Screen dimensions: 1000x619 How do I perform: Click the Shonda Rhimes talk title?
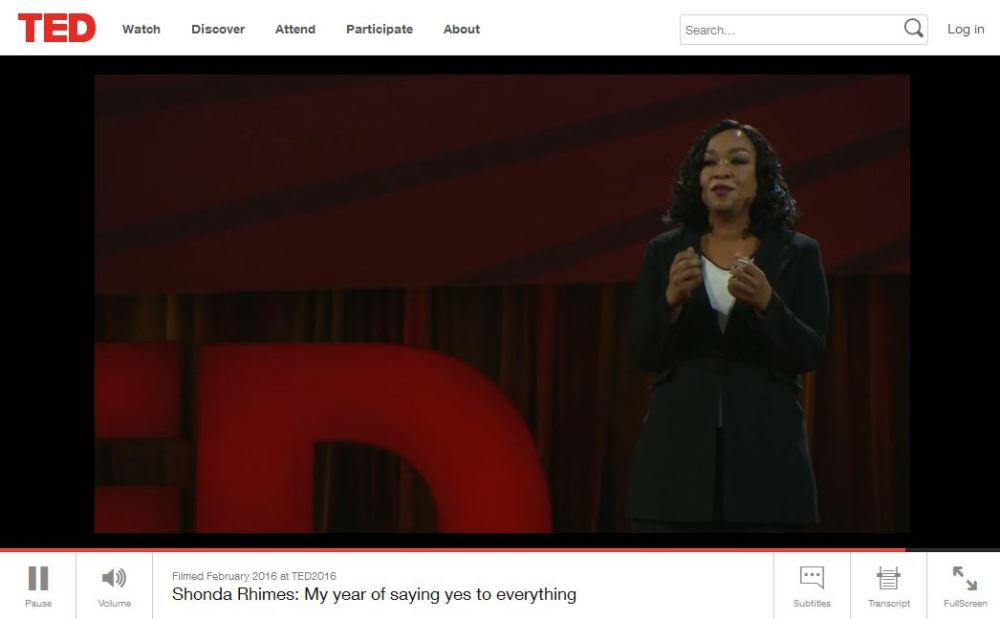(374, 594)
